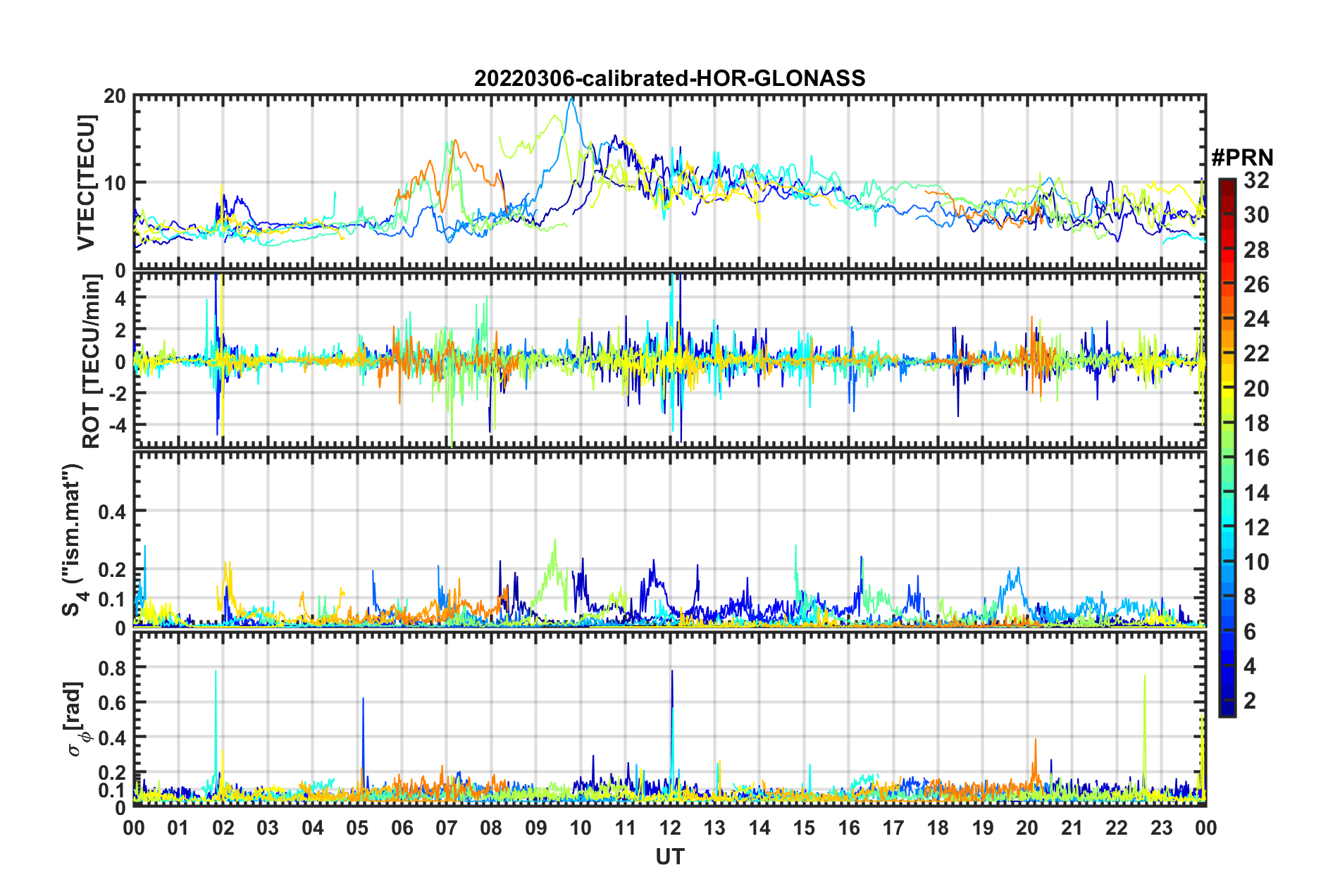Click the plot title "20220306-calibrated-HOR-GLONASS"
The height and width of the screenshot is (896, 1340).
pyautogui.click(x=669, y=77)
